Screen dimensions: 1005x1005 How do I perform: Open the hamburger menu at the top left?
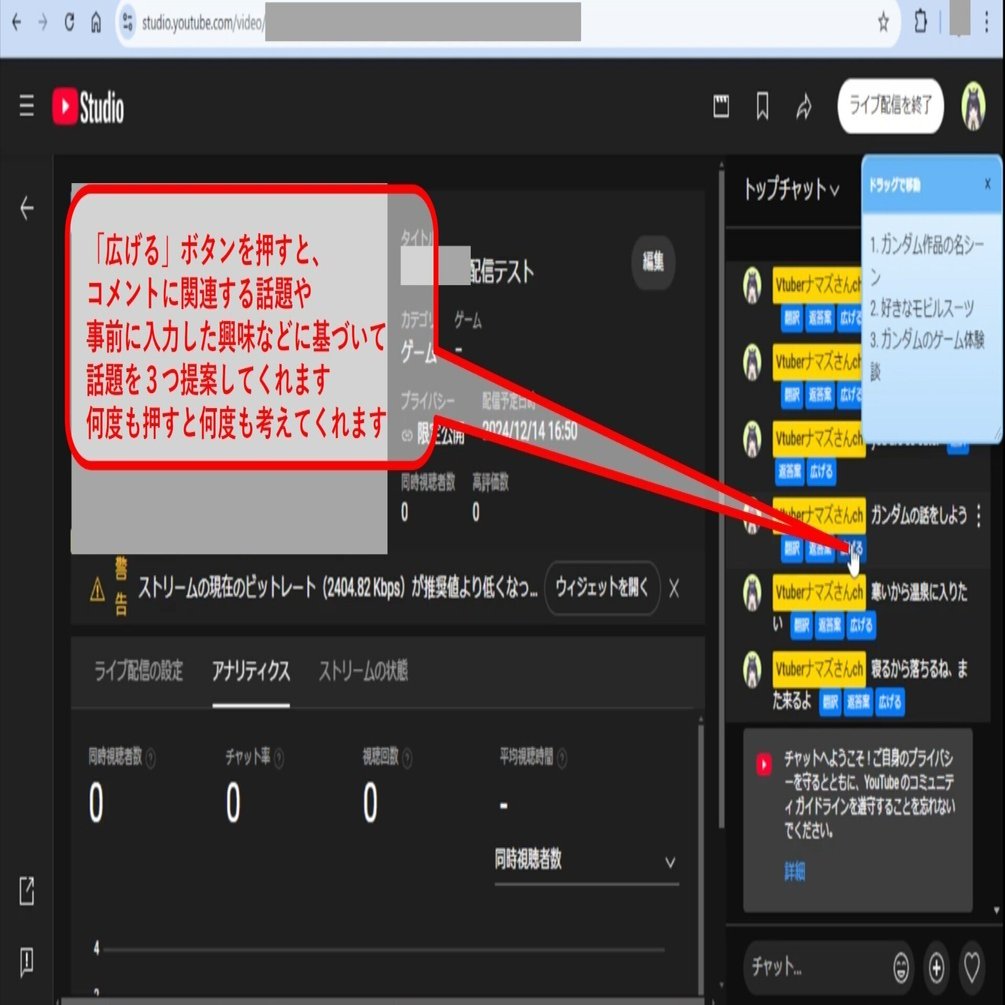coord(26,107)
